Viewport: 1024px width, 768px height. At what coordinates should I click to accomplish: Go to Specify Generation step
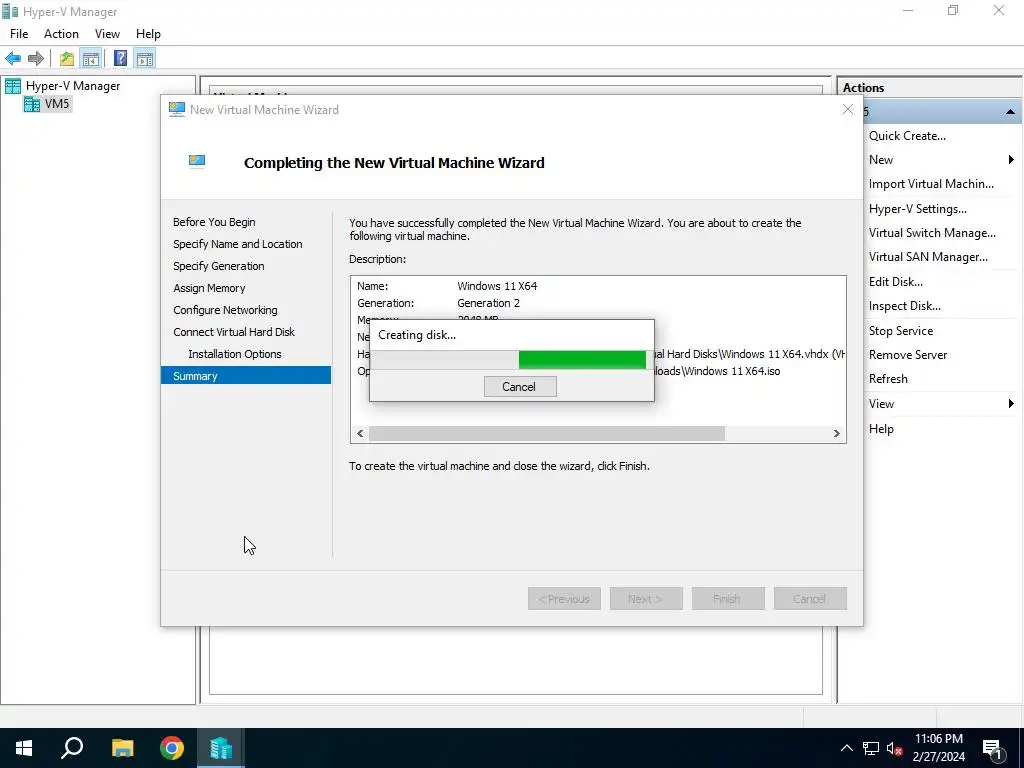[219, 266]
